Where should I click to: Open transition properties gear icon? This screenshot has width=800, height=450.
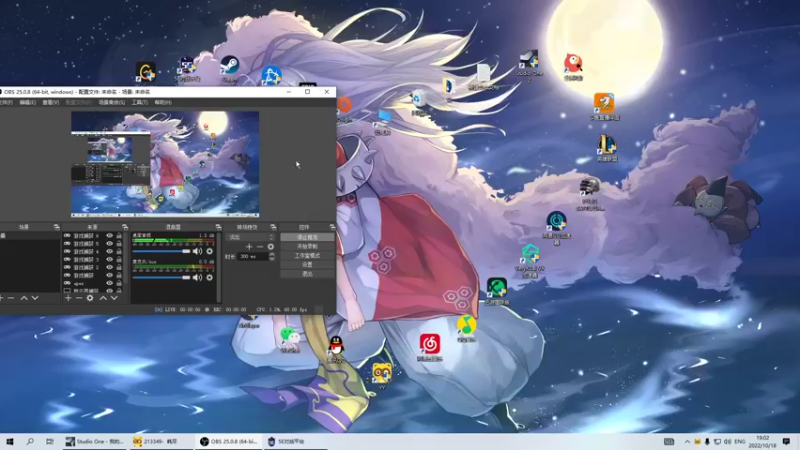(270, 246)
